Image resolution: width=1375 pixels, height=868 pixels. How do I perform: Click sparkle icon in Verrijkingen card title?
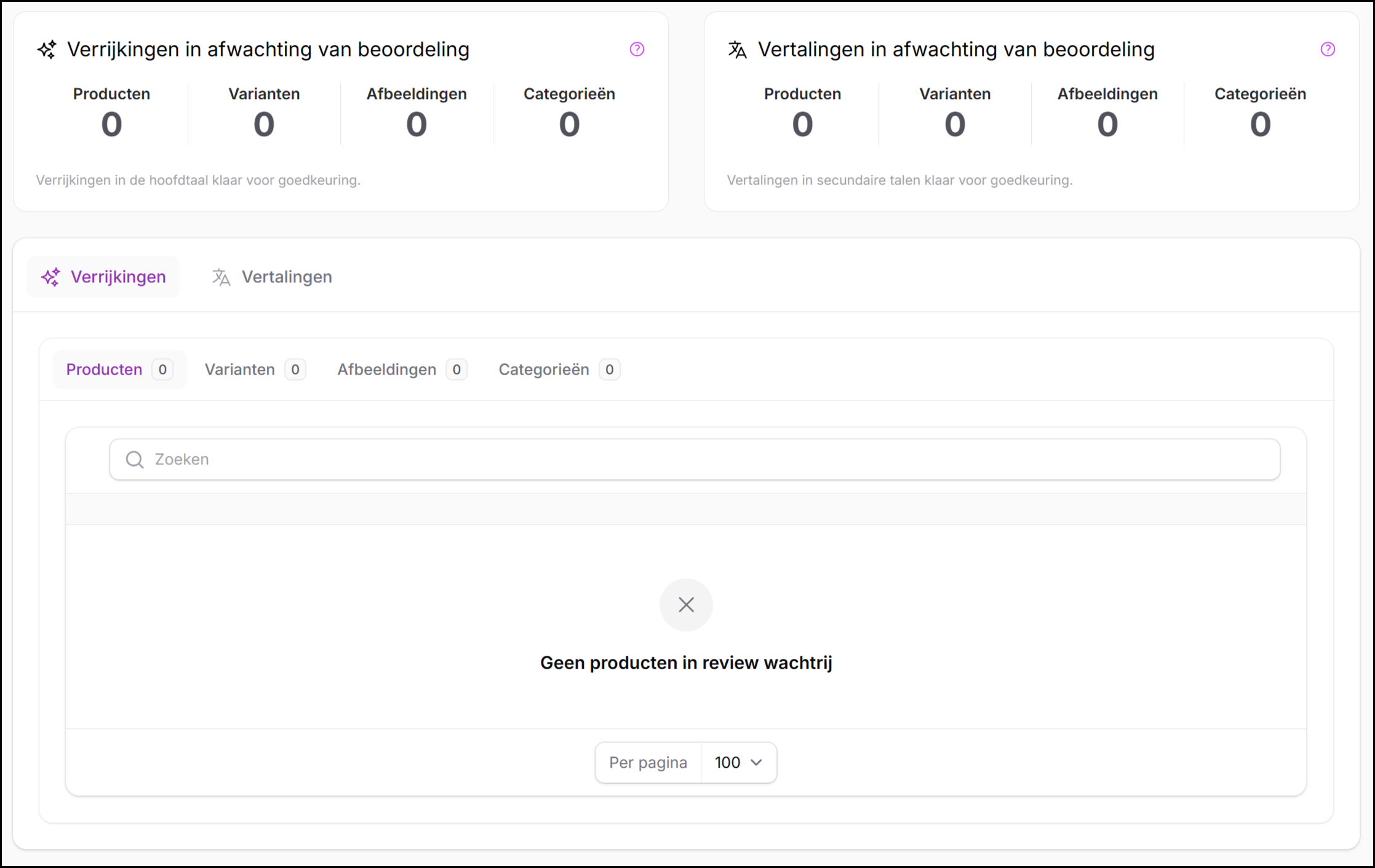coord(47,49)
